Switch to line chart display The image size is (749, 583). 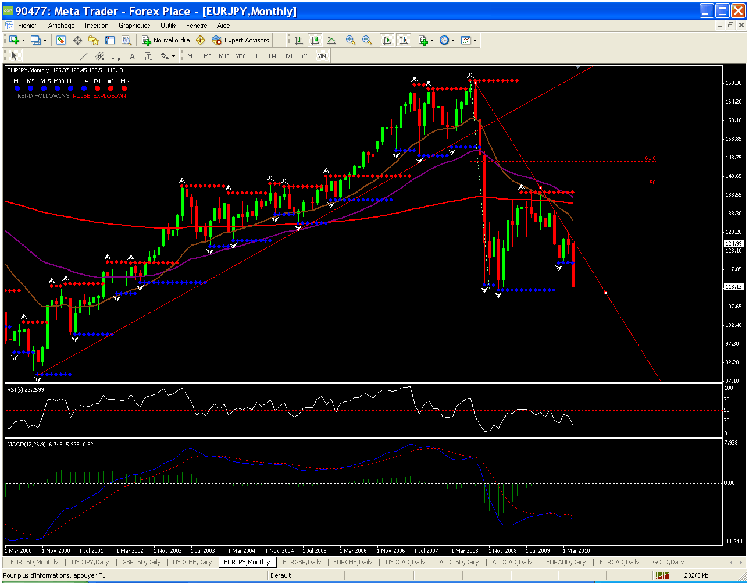tap(331, 40)
